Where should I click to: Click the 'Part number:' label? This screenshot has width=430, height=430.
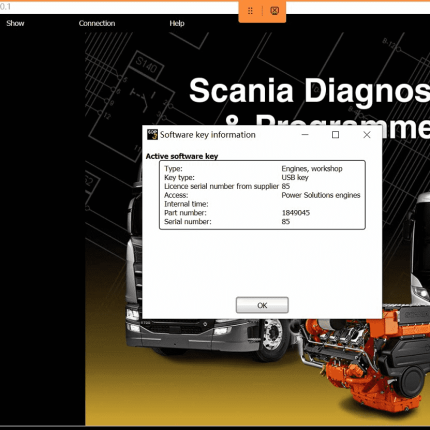(185, 213)
